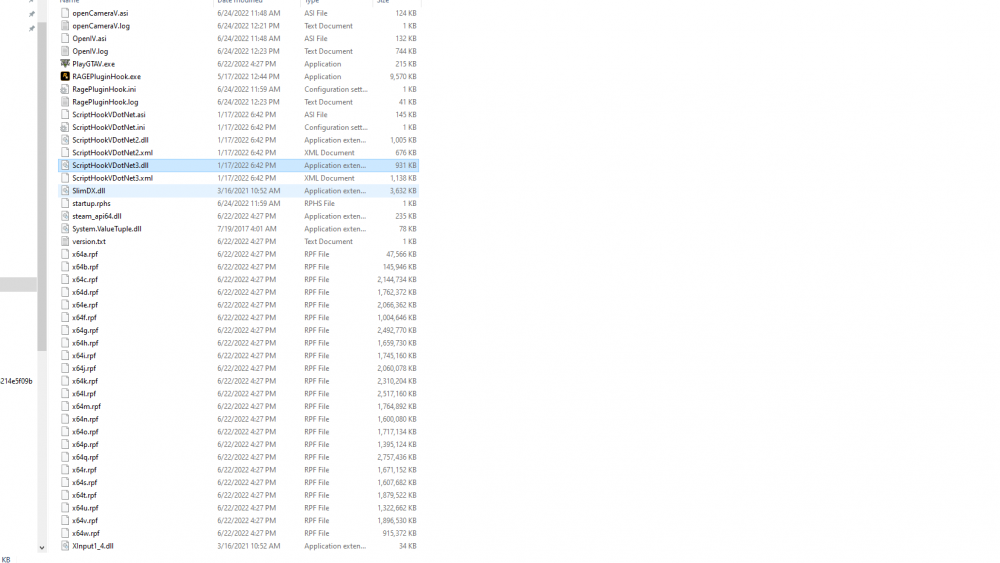
Task: Click the startup.rphs file icon
Action: click(64, 203)
